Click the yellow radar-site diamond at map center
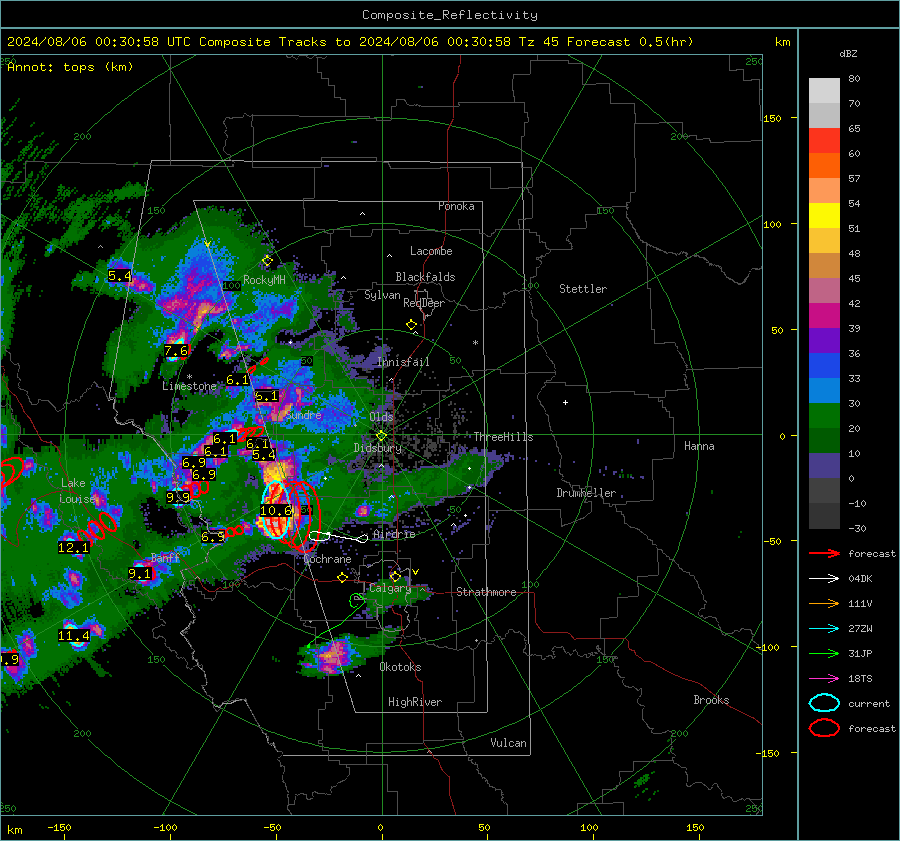The height and width of the screenshot is (841, 900). 381,436
